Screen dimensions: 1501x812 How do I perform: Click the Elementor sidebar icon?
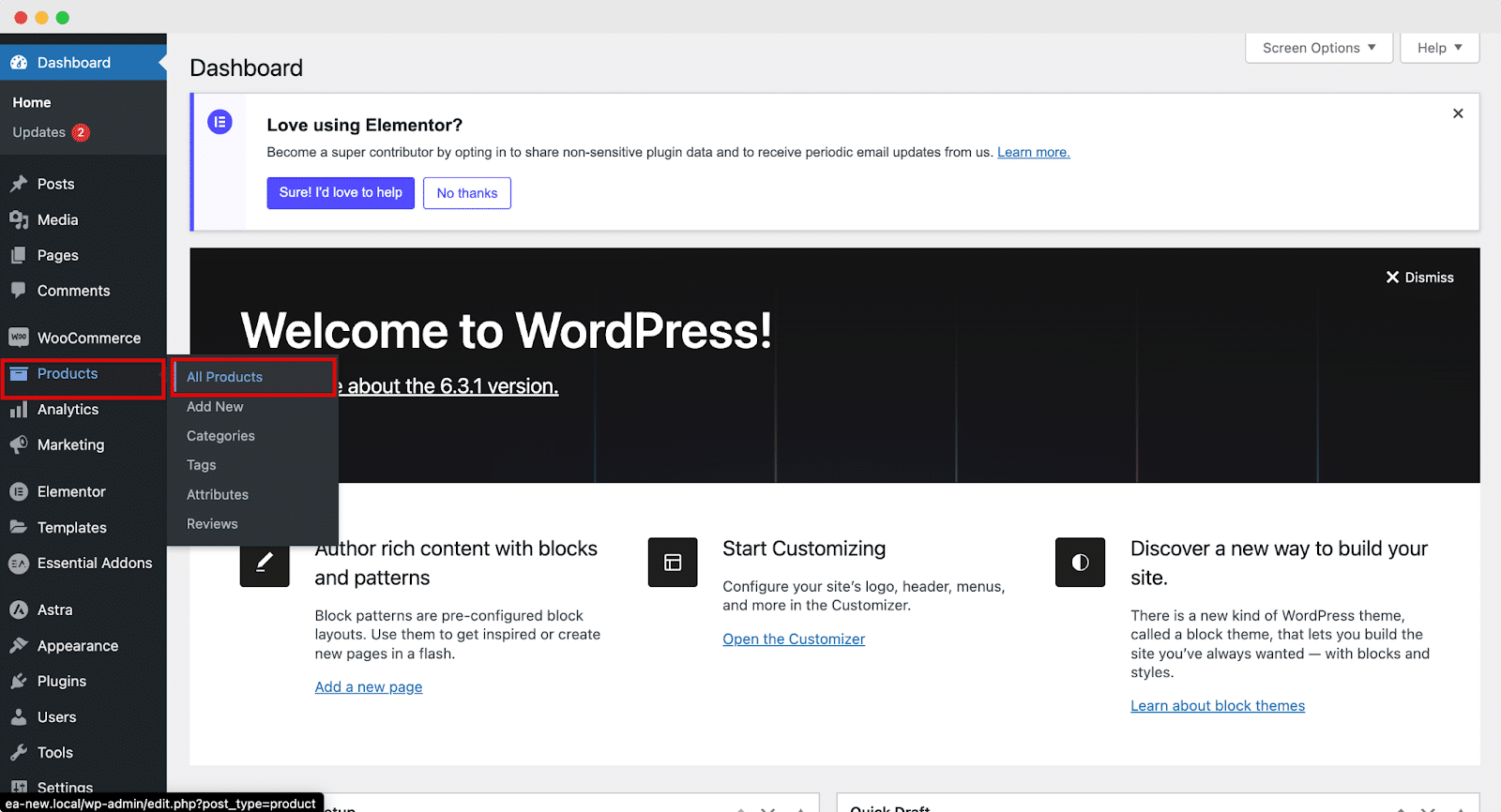19,491
